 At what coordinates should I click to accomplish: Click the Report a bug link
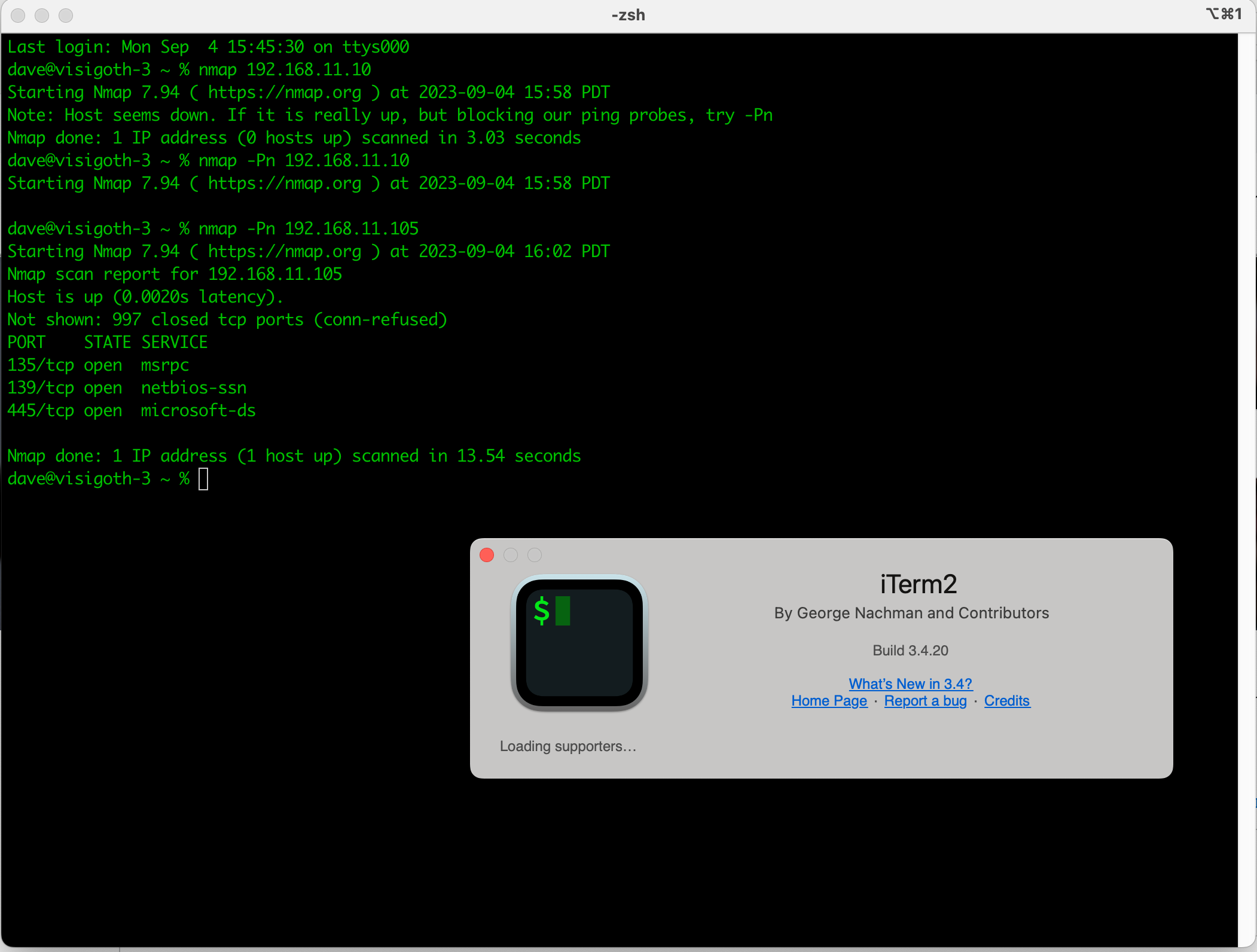[x=925, y=701]
